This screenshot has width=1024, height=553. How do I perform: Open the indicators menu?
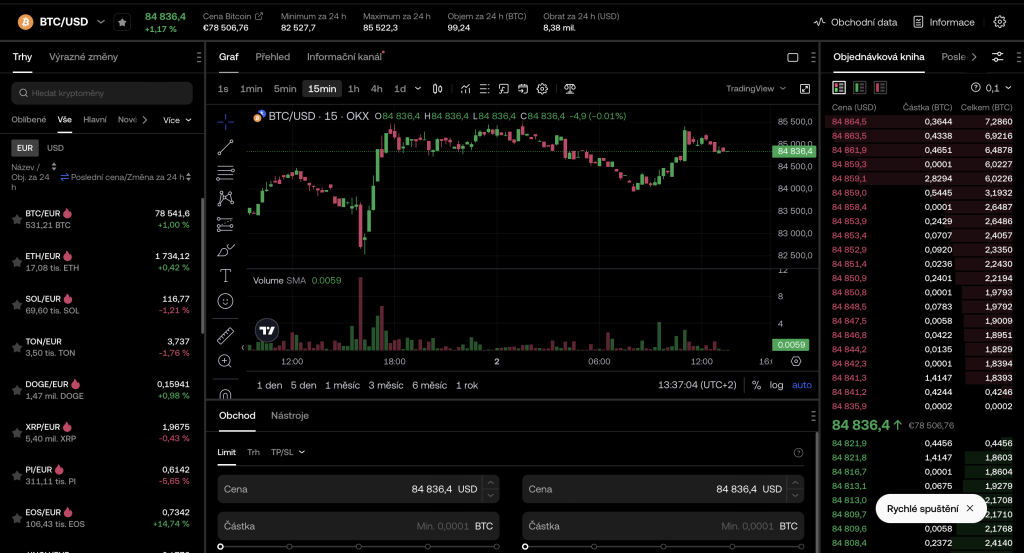point(465,89)
